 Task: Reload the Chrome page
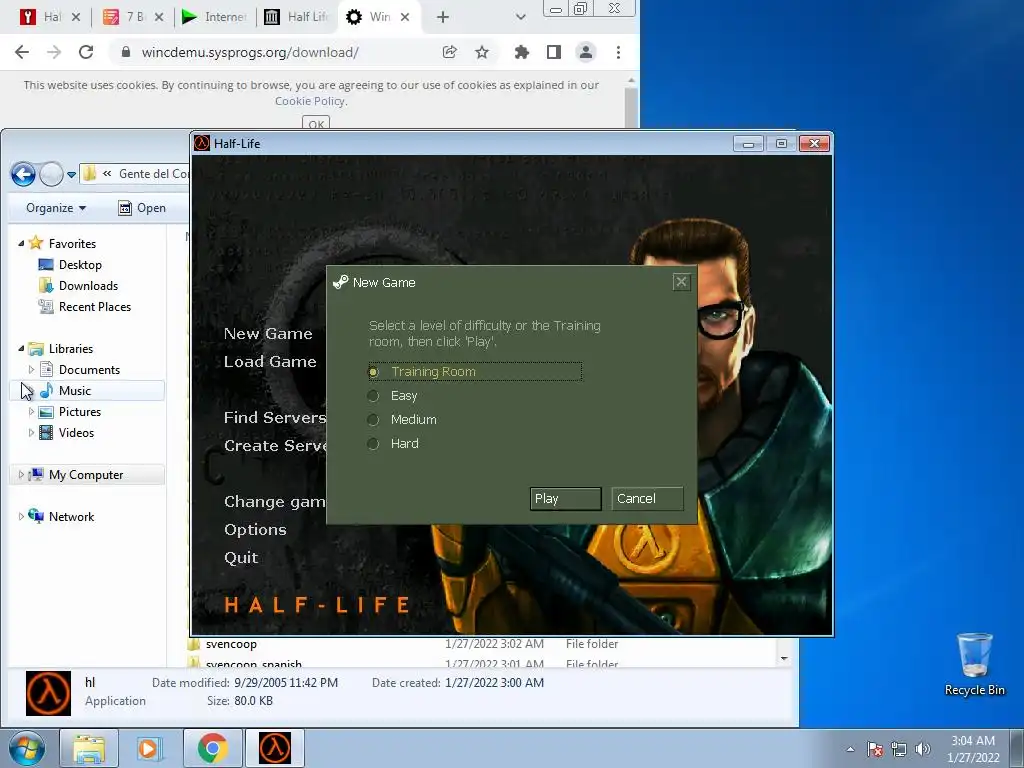pyautogui.click(x=86, y=52)
